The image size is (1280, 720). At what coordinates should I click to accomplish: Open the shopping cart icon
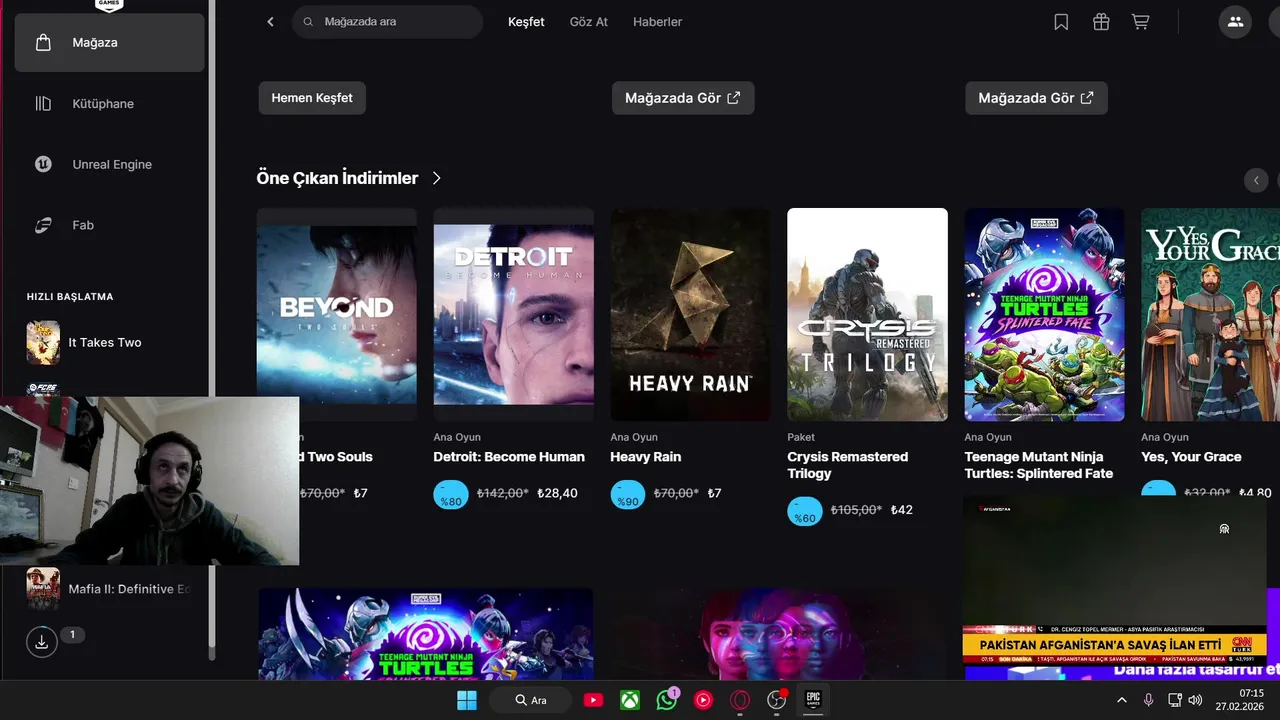click(1140, 22)
